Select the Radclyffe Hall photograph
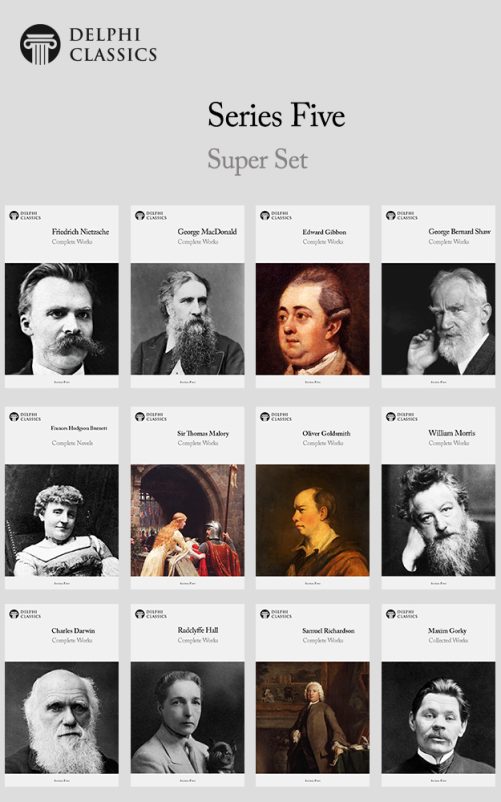The width and height of the screenshot is (501, 802). pyautogui.click(x=188, y=718)
